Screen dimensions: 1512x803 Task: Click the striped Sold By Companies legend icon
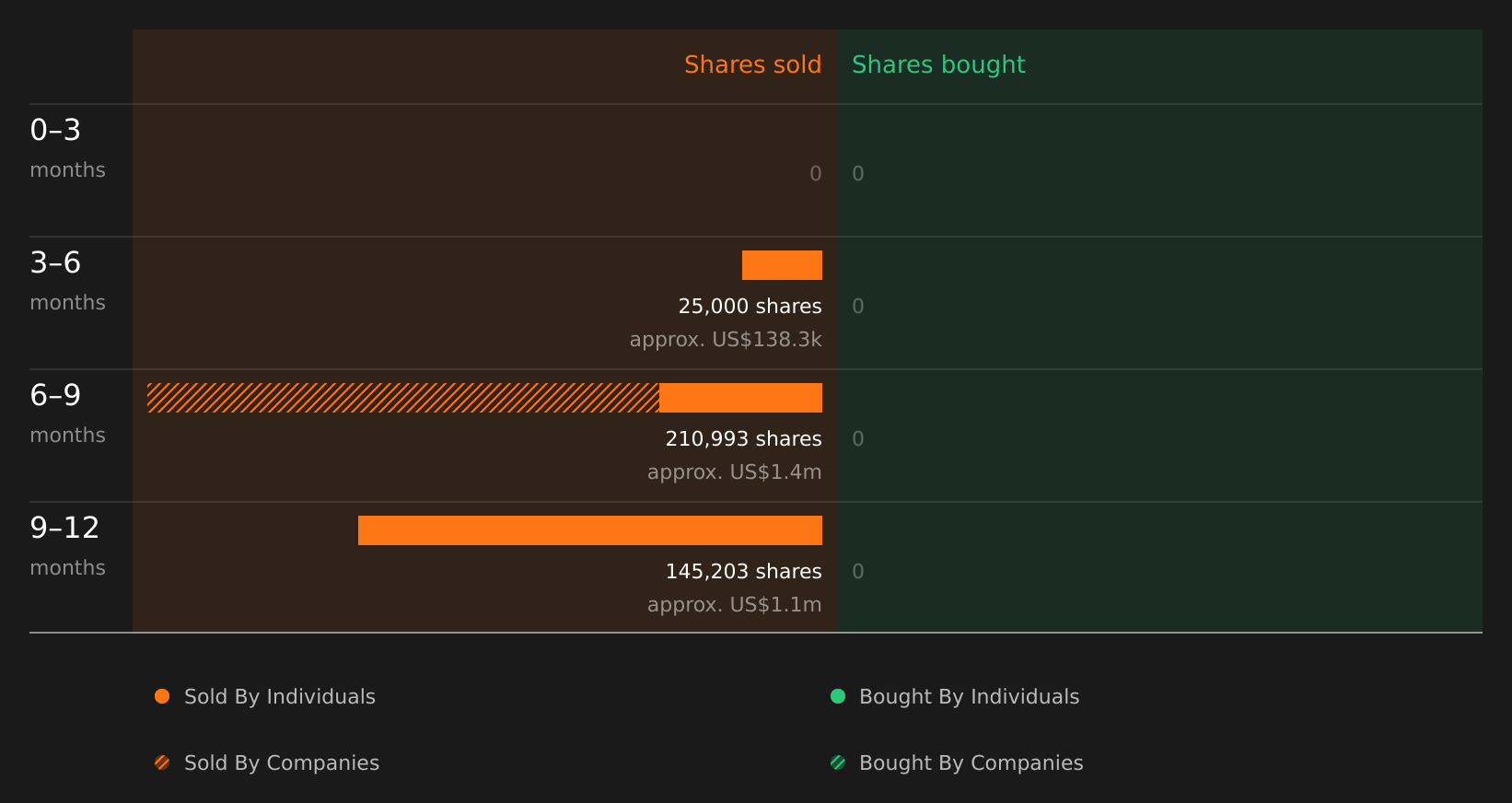pyautogui.click(x=162, y=762)
